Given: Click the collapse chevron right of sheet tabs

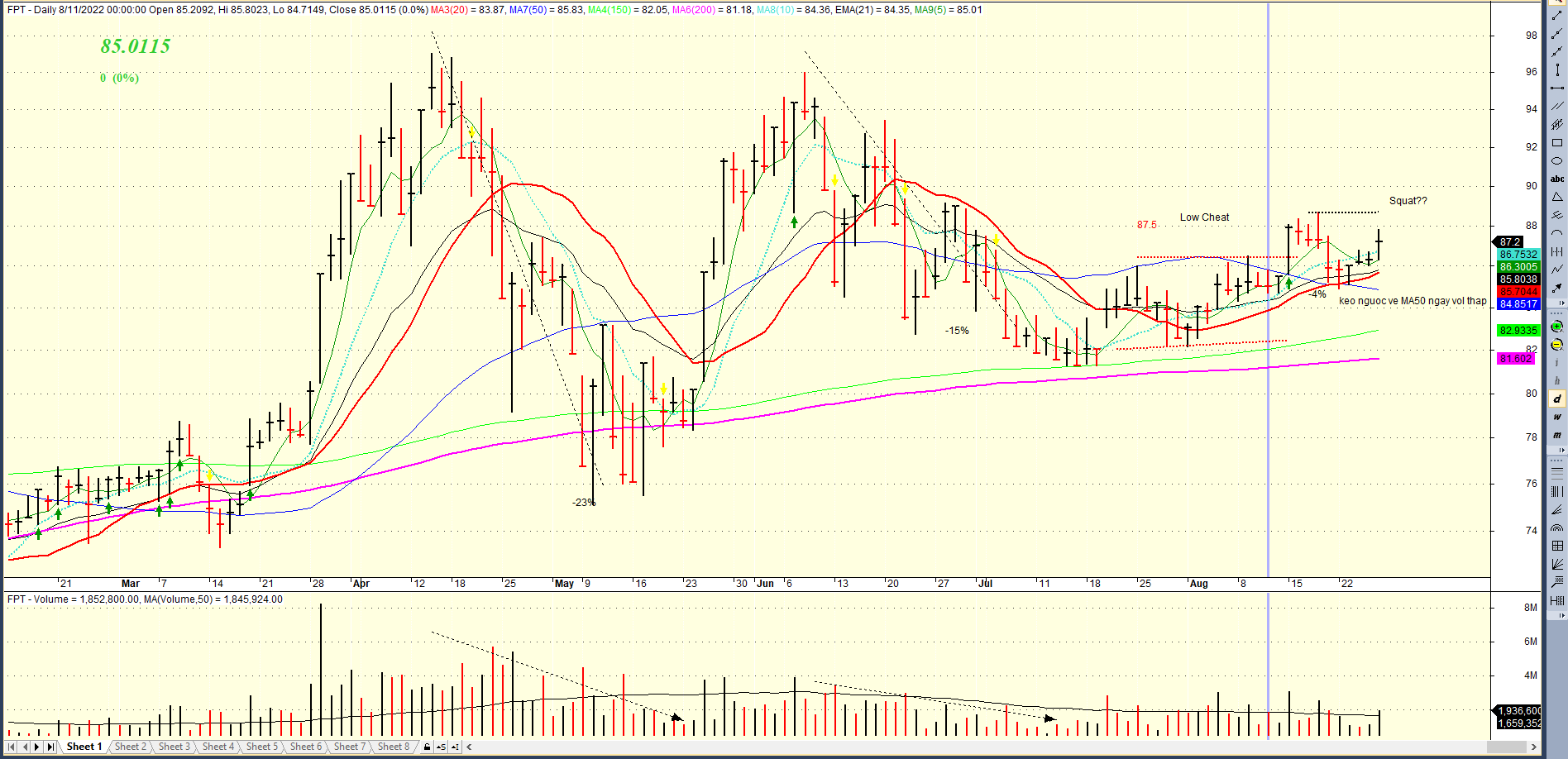Looking at the screenshot, I should pyautogui.click(x=469, y=747).
